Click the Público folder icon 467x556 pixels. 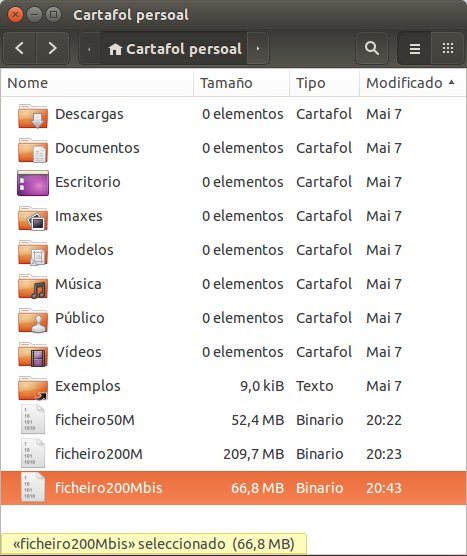33,320
